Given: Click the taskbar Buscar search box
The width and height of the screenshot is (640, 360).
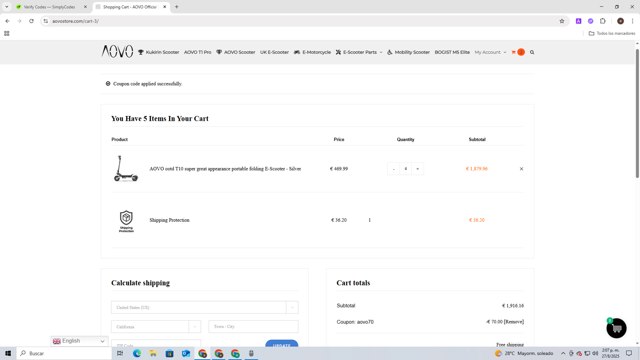Looking at the screenshot, I should [64, 353].
